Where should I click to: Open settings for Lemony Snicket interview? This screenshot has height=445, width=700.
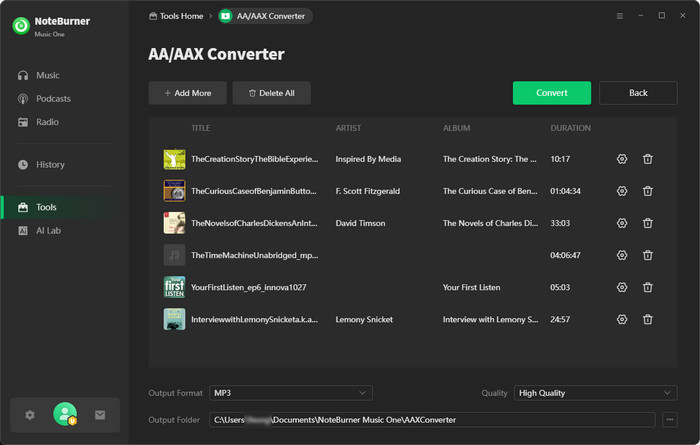coord(622,319)
